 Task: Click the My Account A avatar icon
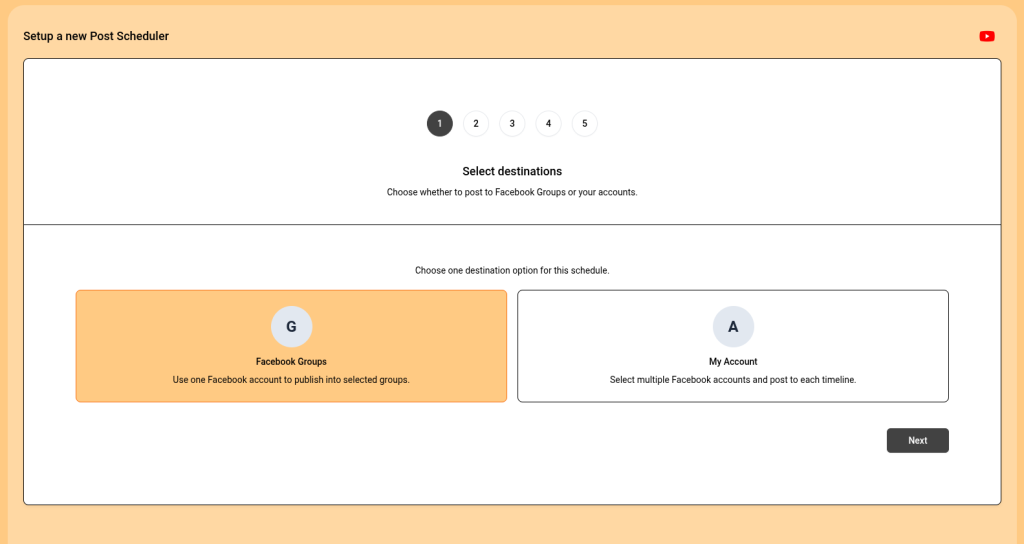click(733, 327)
